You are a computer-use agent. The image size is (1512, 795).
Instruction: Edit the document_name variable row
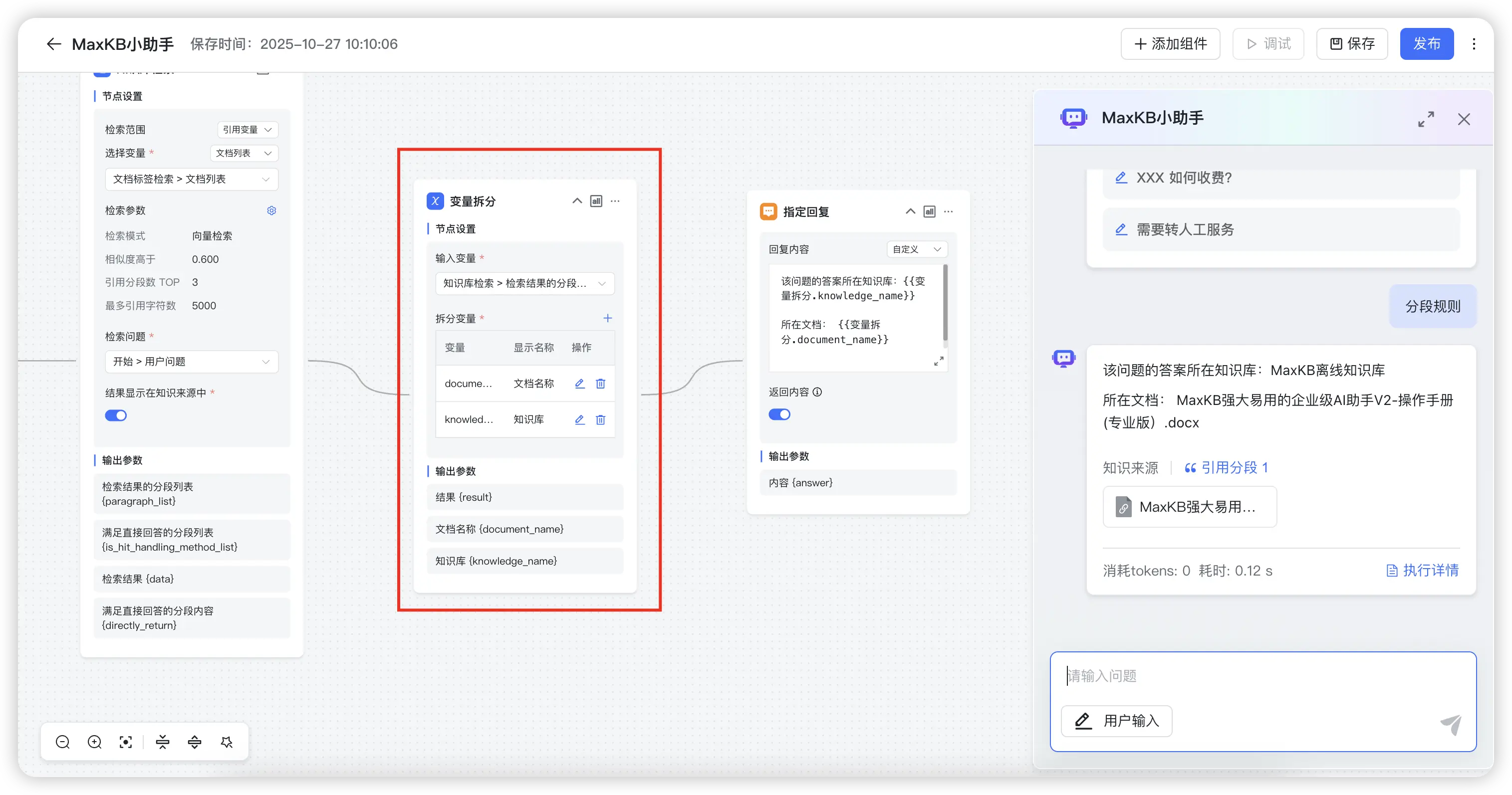pos(579,384)
